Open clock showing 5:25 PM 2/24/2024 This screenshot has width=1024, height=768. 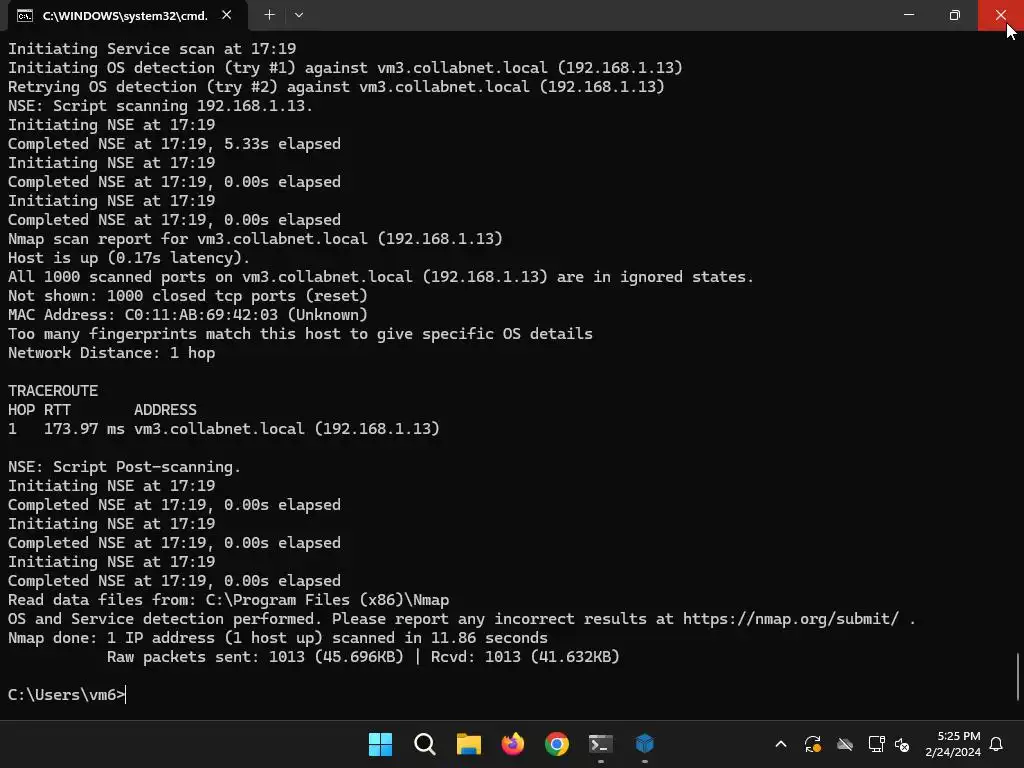click(953, 744)
